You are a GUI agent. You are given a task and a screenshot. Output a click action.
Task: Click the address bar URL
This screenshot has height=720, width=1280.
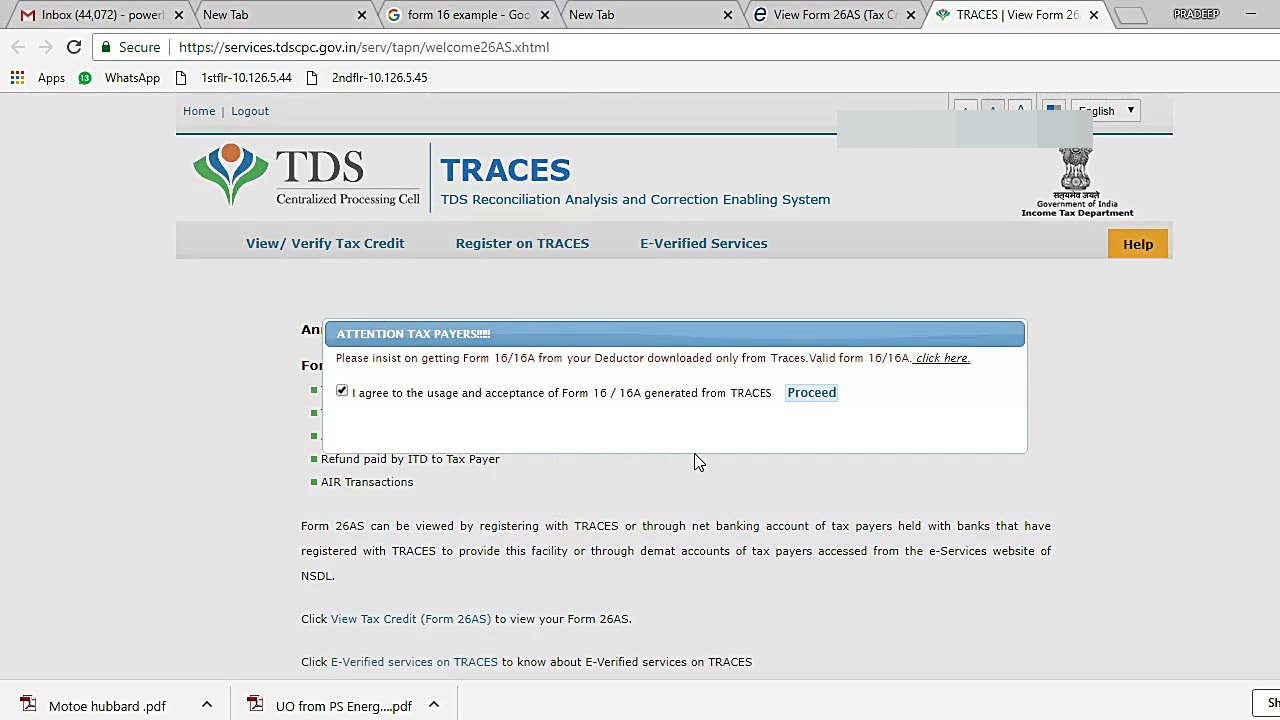tap(364, 47)
